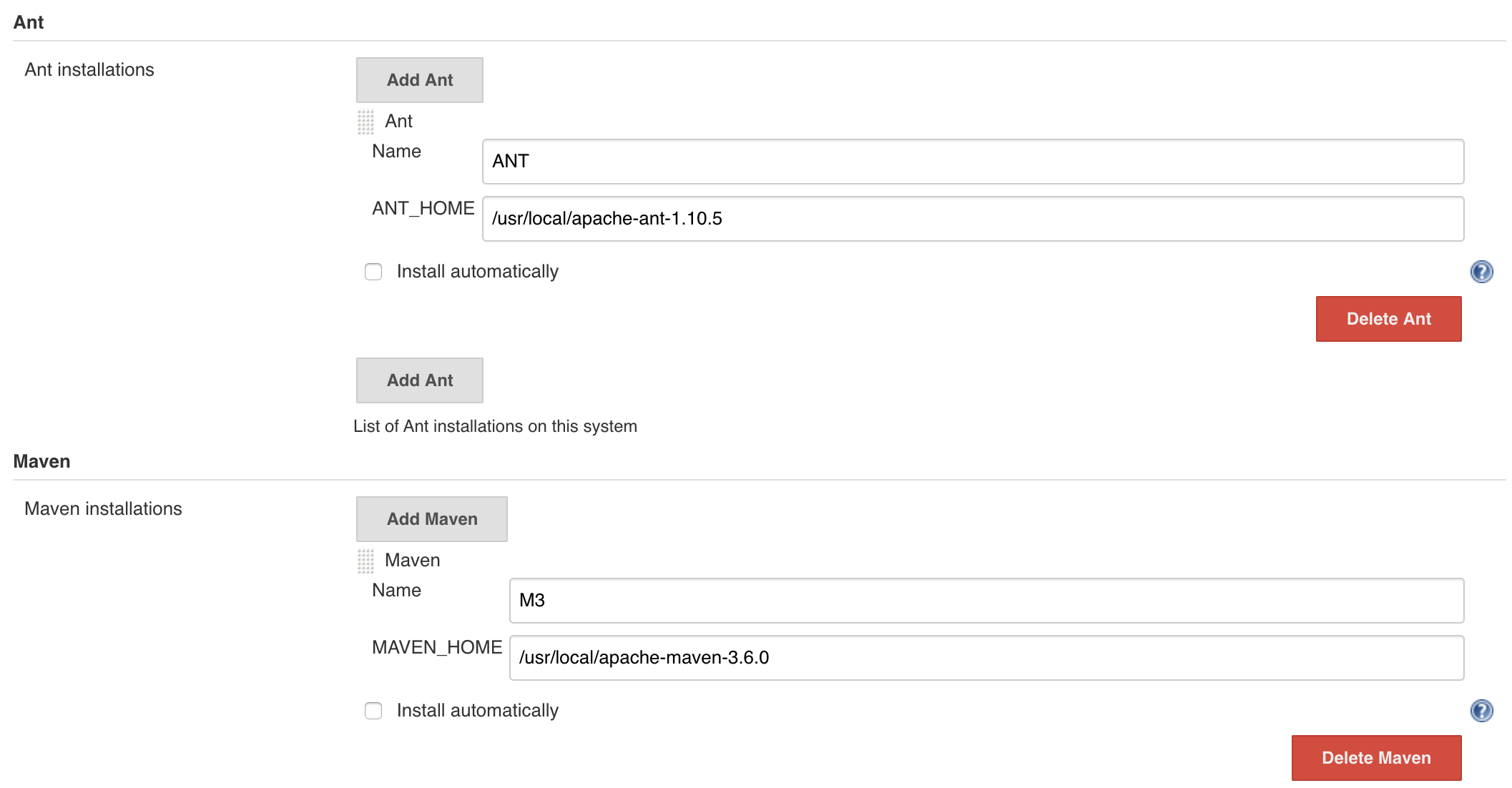Click the ANT_HOME path input field
The image size is (1512, 788).
tap(973, 219)
